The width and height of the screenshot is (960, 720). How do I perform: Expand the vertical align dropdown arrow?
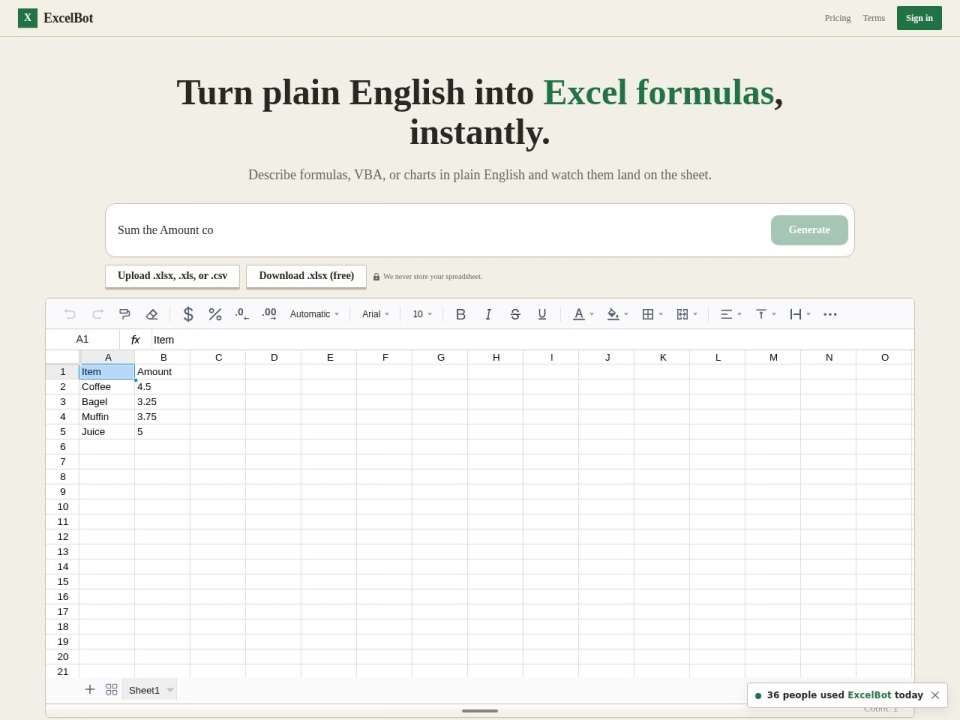(774, 314)
